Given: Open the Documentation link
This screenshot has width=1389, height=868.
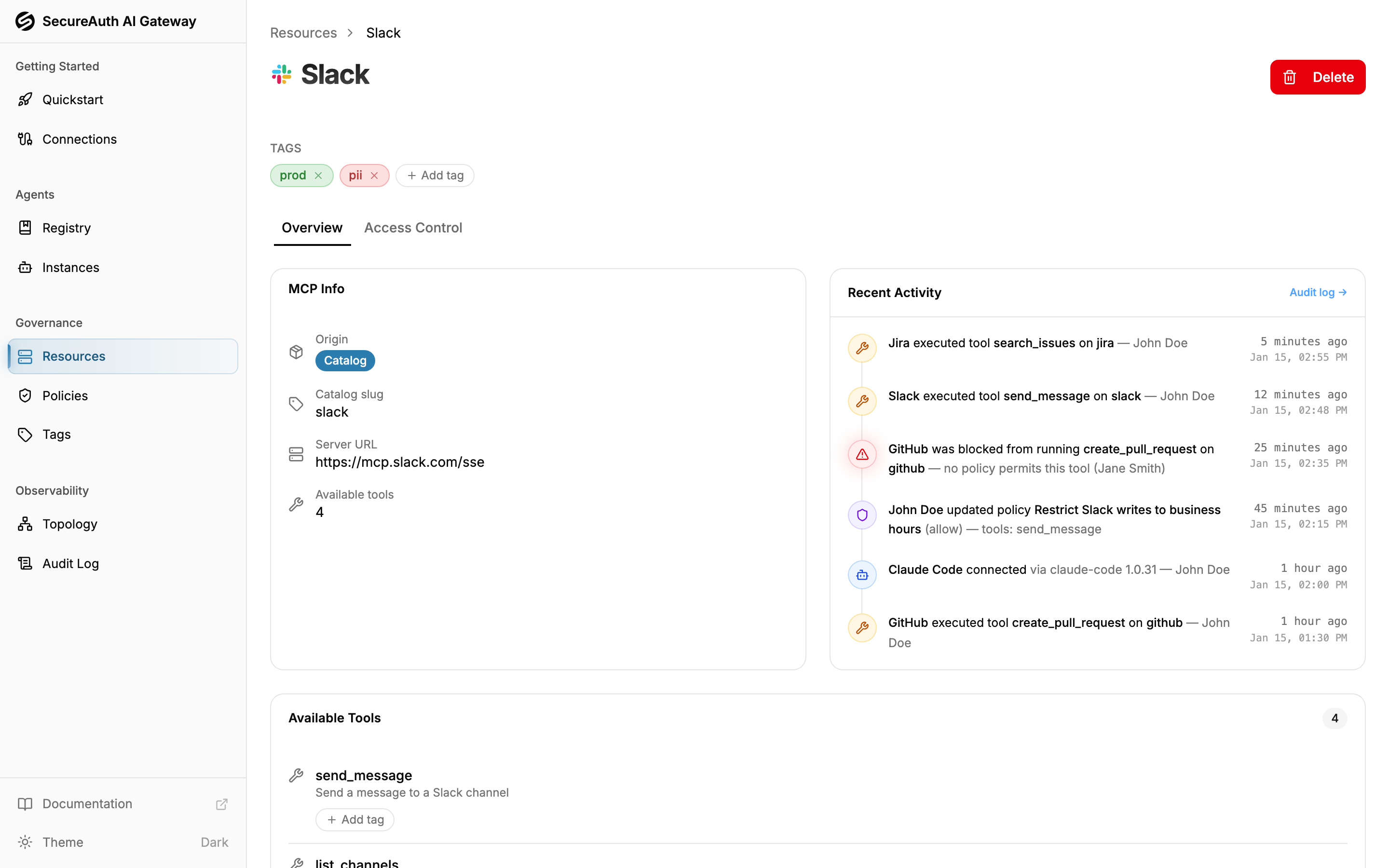Looking at the screenshot, I should 123,804.
